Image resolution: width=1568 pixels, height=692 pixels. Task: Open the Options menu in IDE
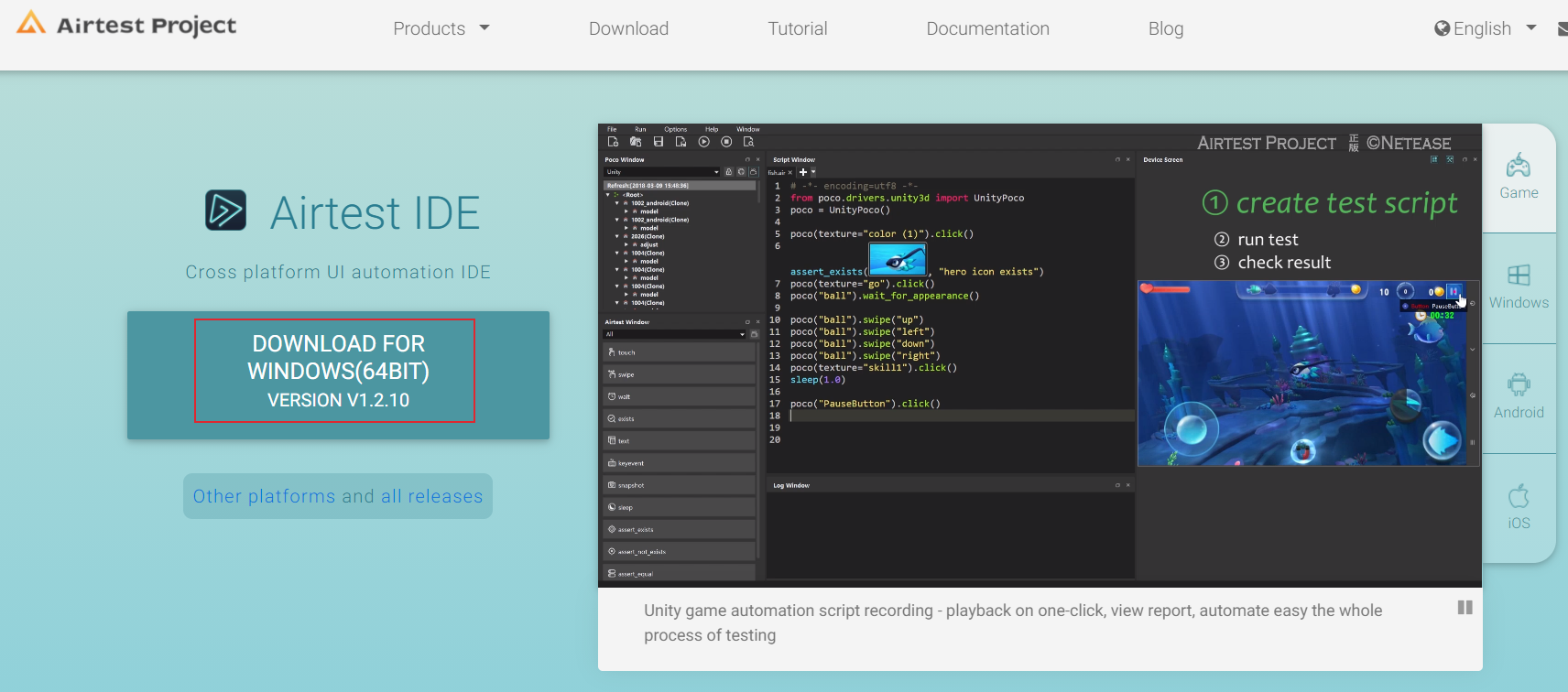pyautogui.click(x=676, y=129)
